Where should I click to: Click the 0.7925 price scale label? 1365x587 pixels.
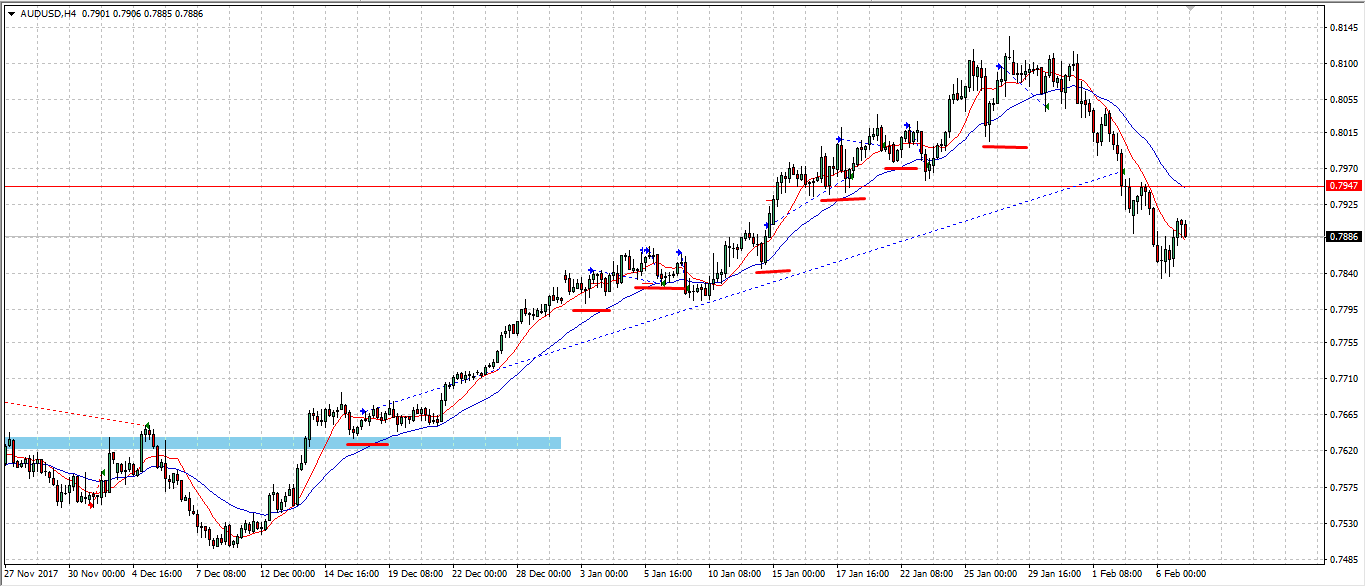coord(1345,204)
